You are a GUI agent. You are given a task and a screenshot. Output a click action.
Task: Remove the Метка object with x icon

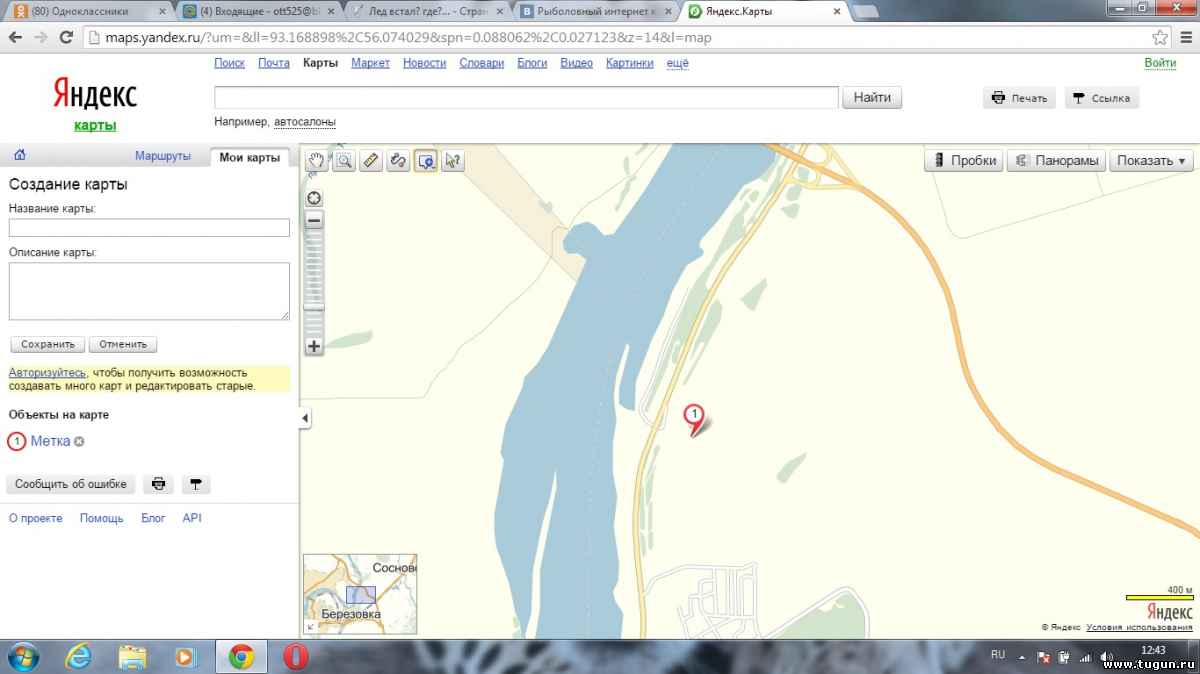click(x=80, y=441)
